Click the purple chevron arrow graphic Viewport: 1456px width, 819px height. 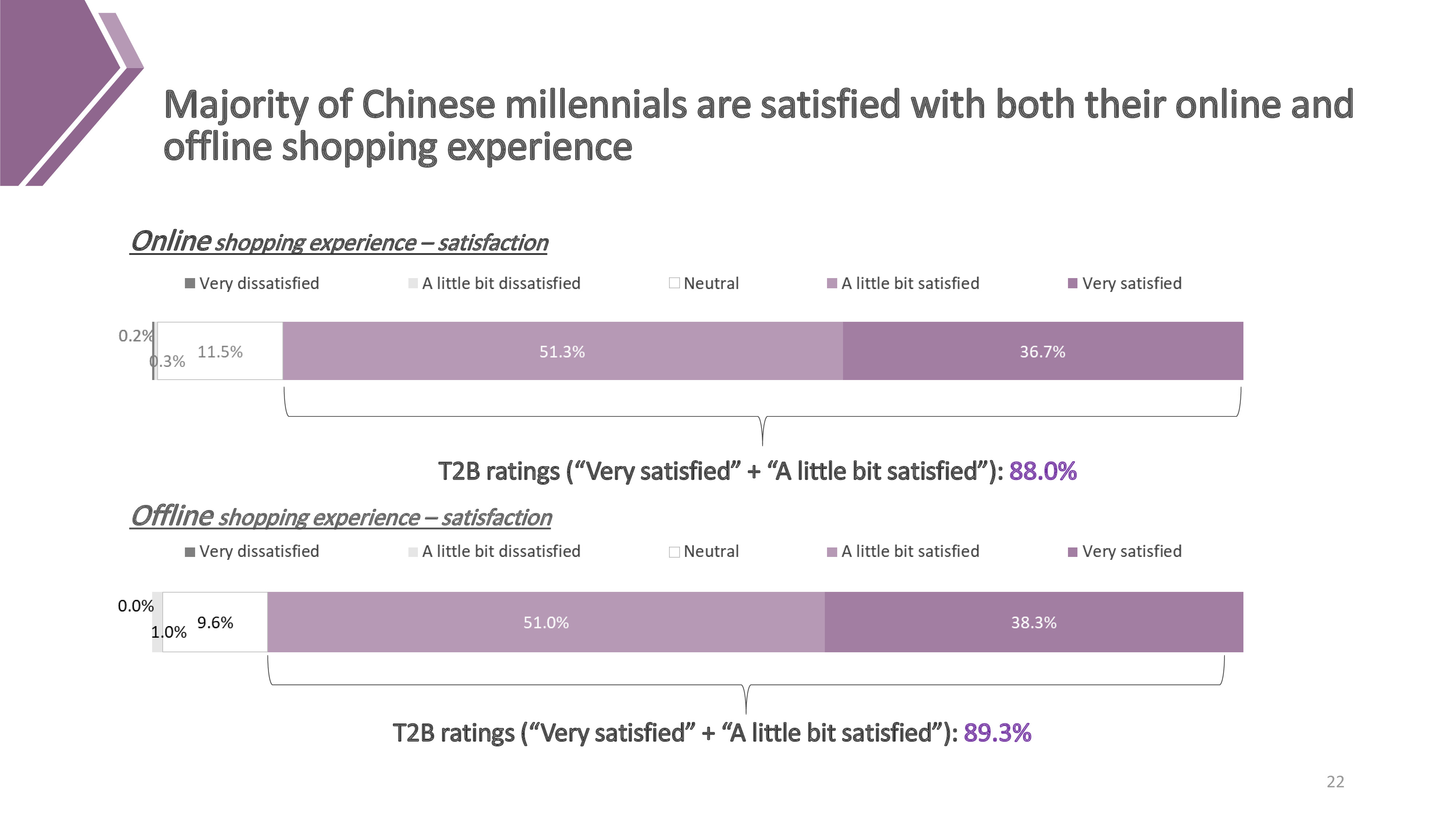coord(72,93)
